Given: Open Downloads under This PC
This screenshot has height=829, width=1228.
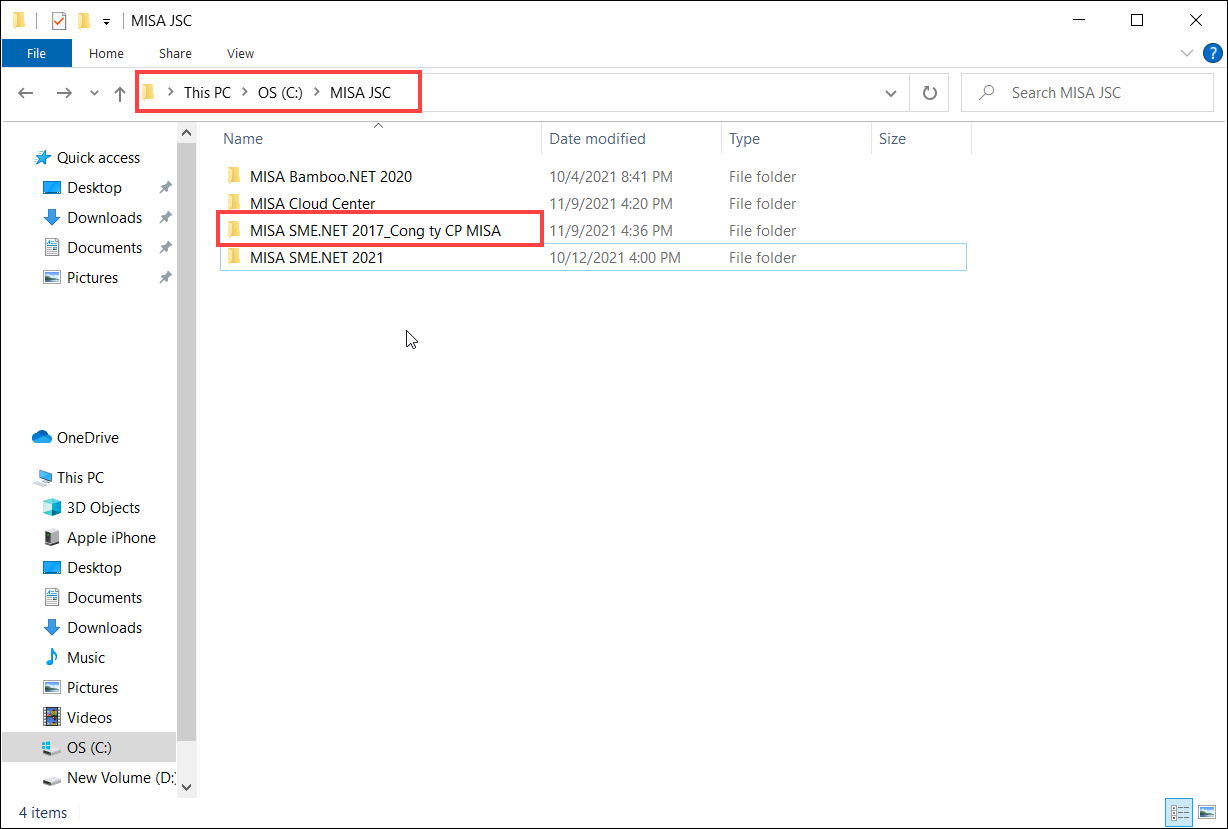Looking at the screenshot, I should pyautogui.click(x=104, y=627).
